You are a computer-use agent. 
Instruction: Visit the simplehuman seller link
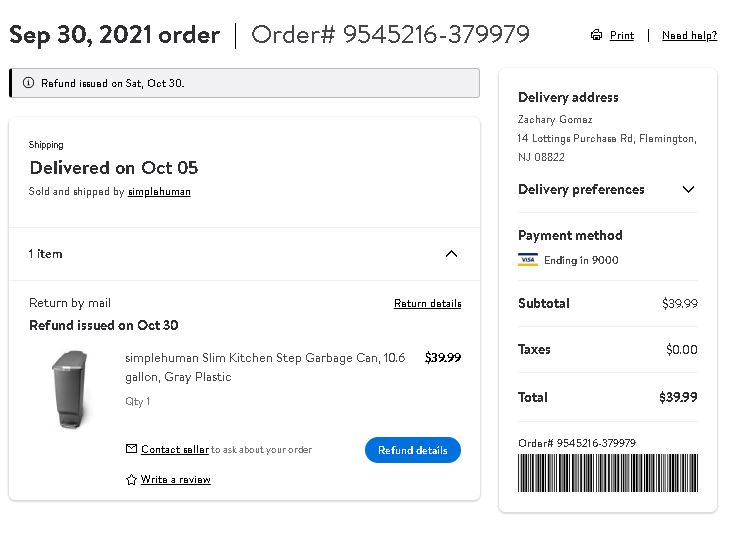(x=159, y=192)
